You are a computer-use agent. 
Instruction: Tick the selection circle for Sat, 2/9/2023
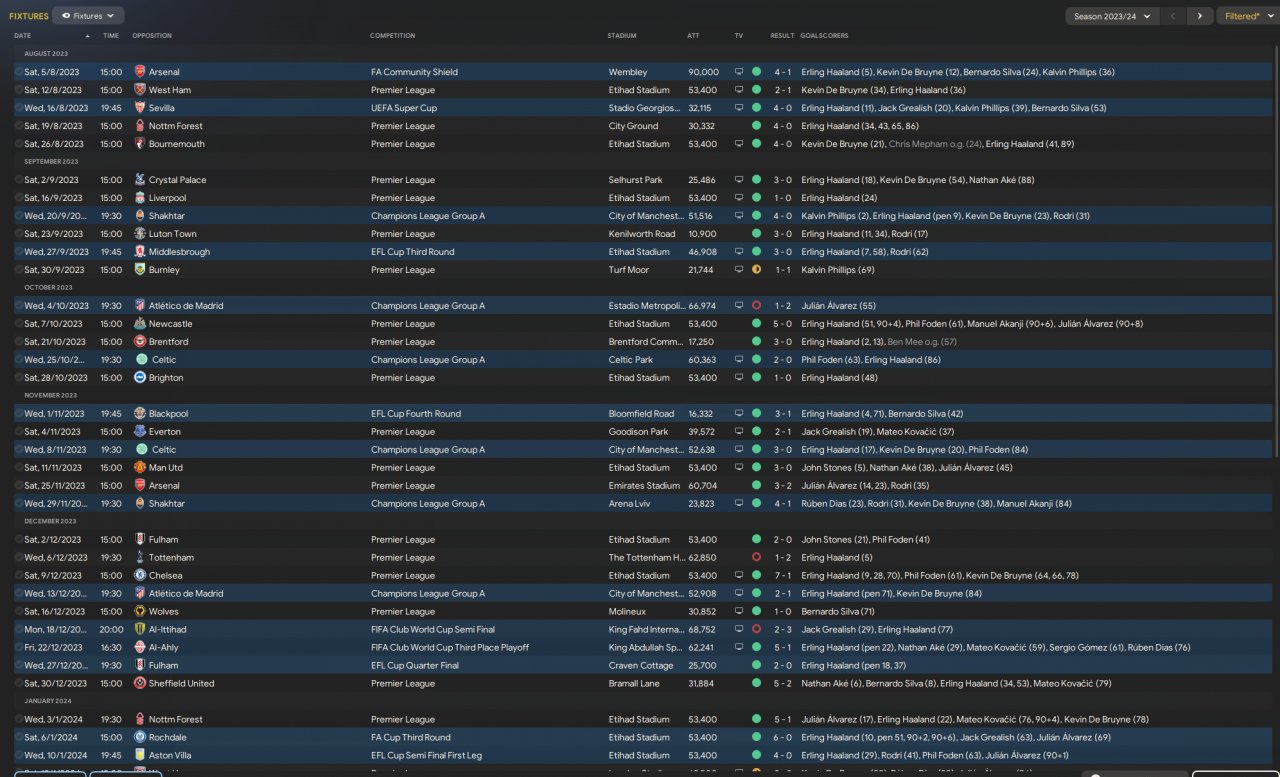pyautogui.click(x=18, y=180)
